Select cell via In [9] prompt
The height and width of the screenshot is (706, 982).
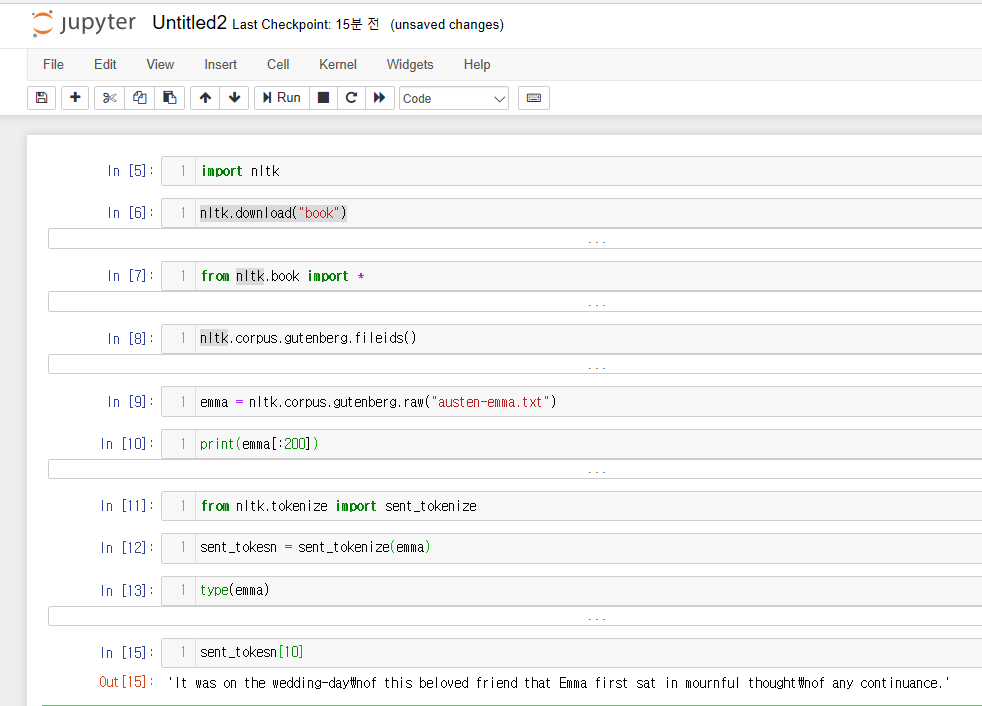[x=130, y=402]
